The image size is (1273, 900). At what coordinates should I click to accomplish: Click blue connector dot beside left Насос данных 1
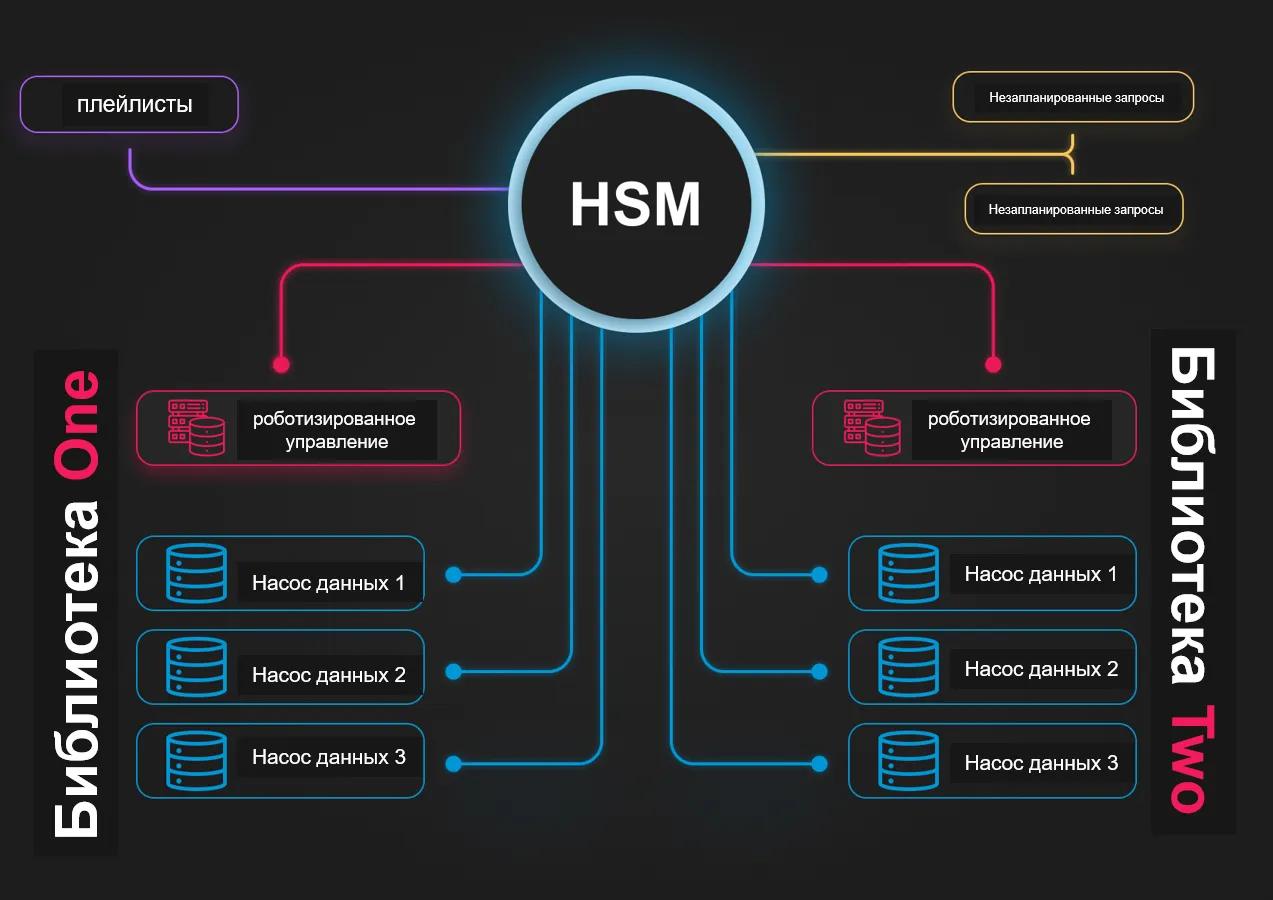point(453,575)
